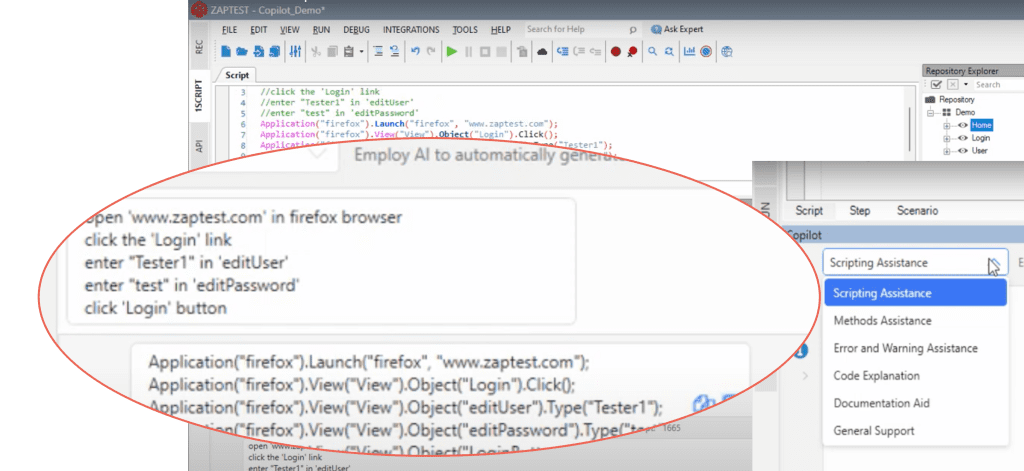Screen dimensions: 1024x471
Task: Open the INTEGRATIONS menu
Action: click(x=411, y=29)
